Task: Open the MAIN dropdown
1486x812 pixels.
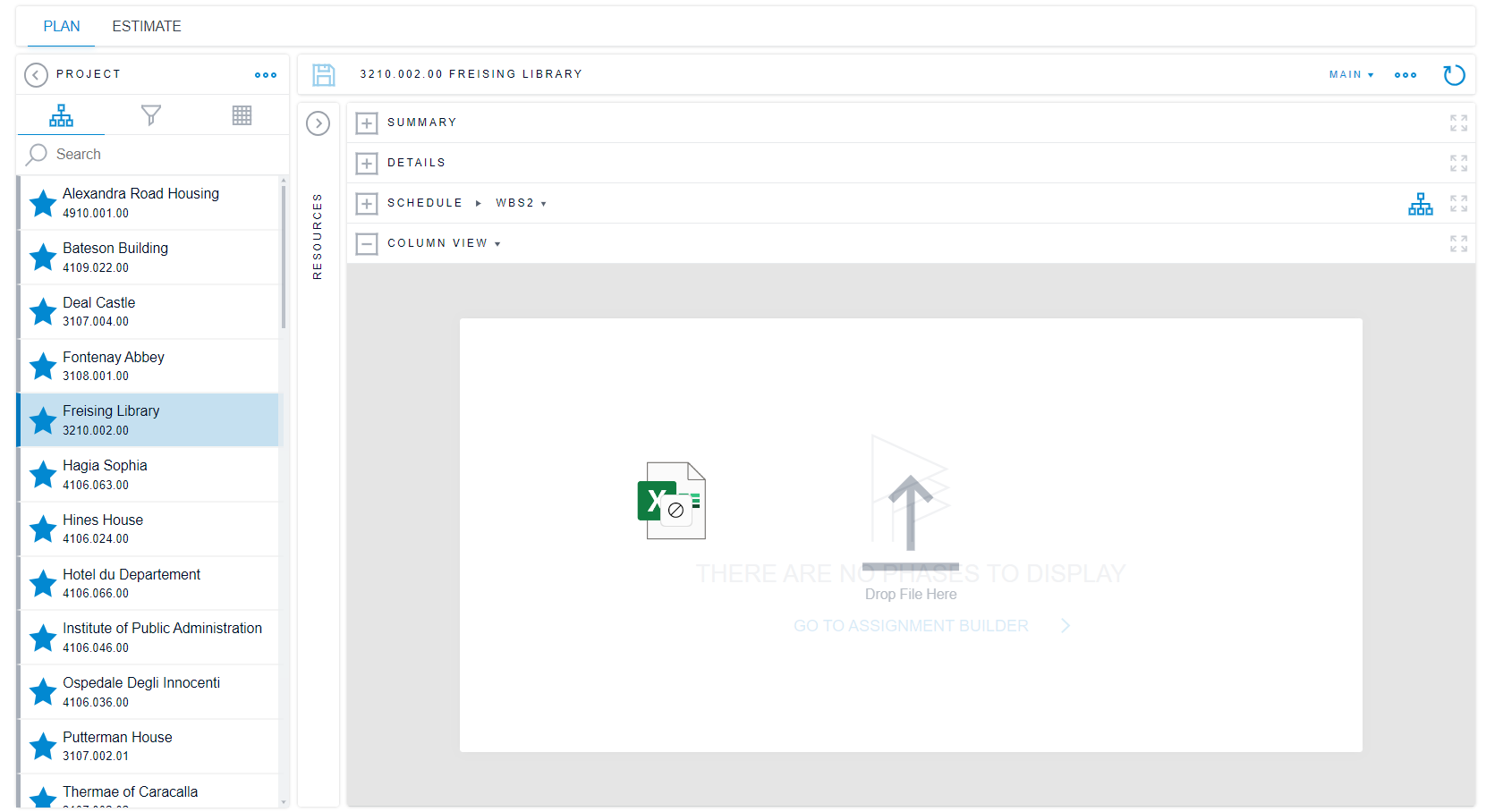Action: pos(1351,75)
